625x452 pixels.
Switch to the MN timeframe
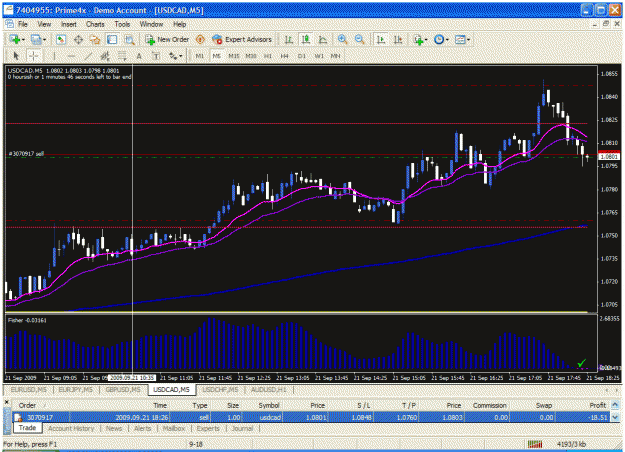click(335, 56)
